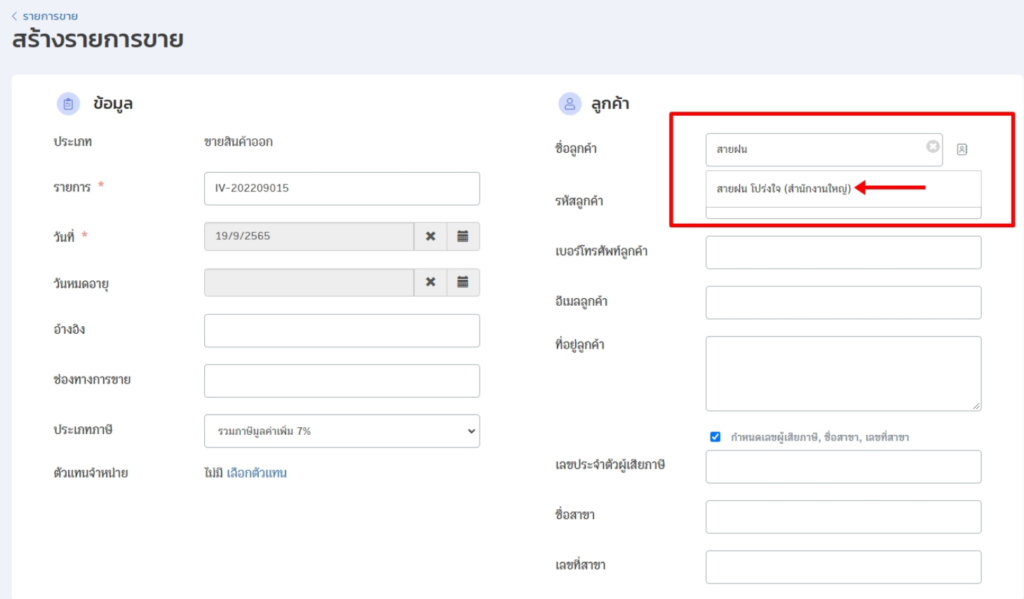
Task: Clear the วันที่ date value
Action: pos(430,236)
